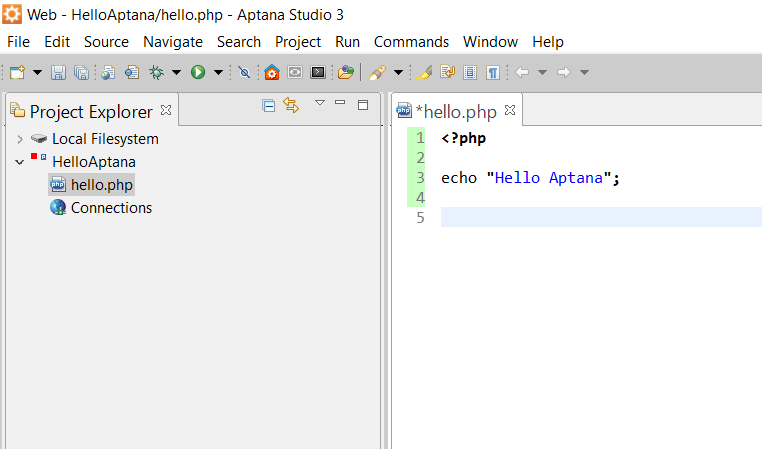Viewport: 762px width, 449px height.
Task: Open the Run configurations dropdown arrow
Action: tap(219, 72)
